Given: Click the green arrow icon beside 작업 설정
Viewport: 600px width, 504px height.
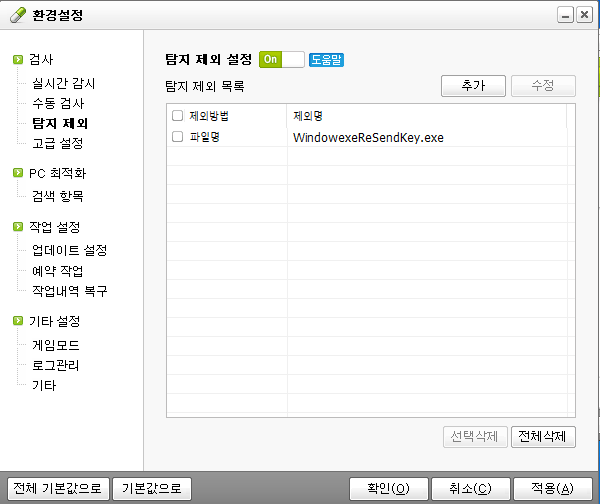Looking at the screenshot, I should tap(18, 227).
